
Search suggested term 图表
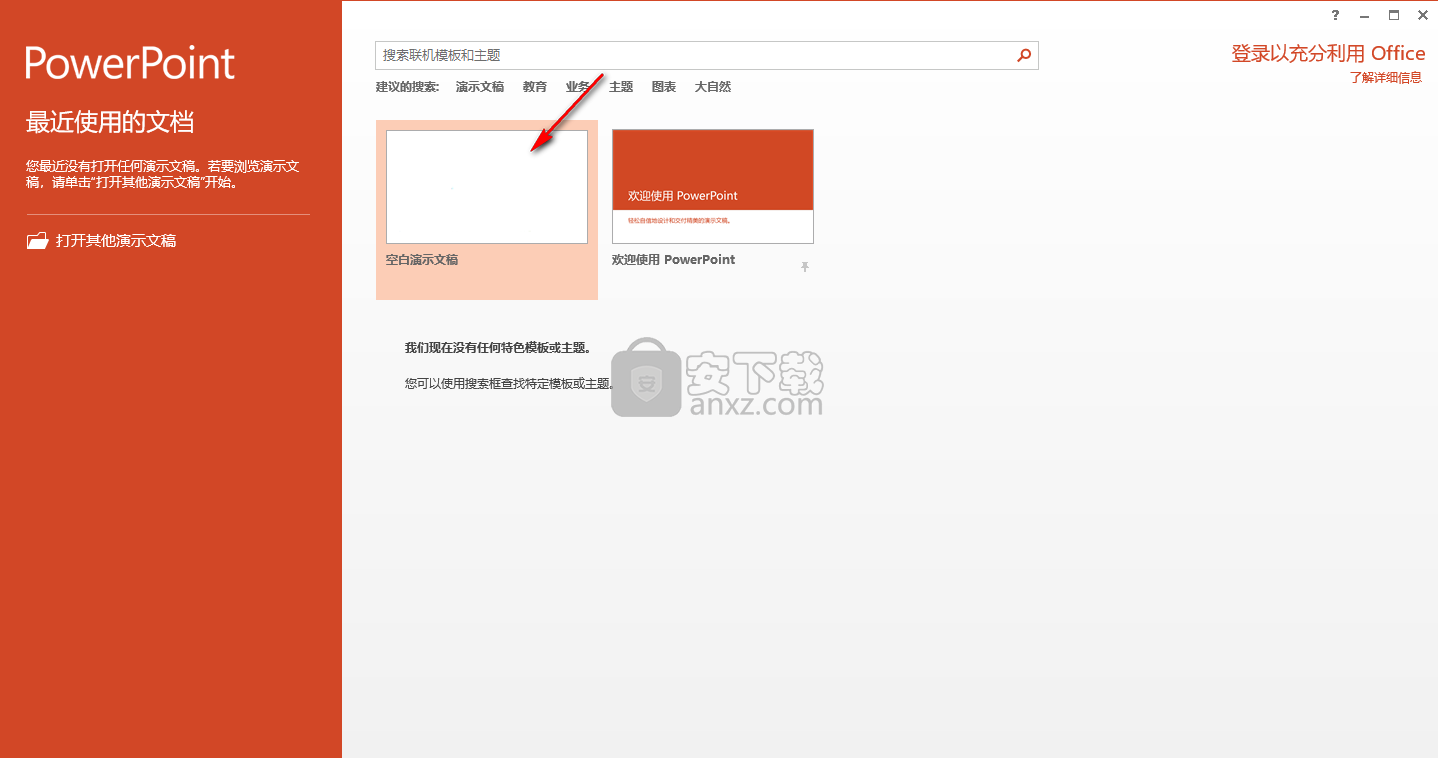coord(664,87)
